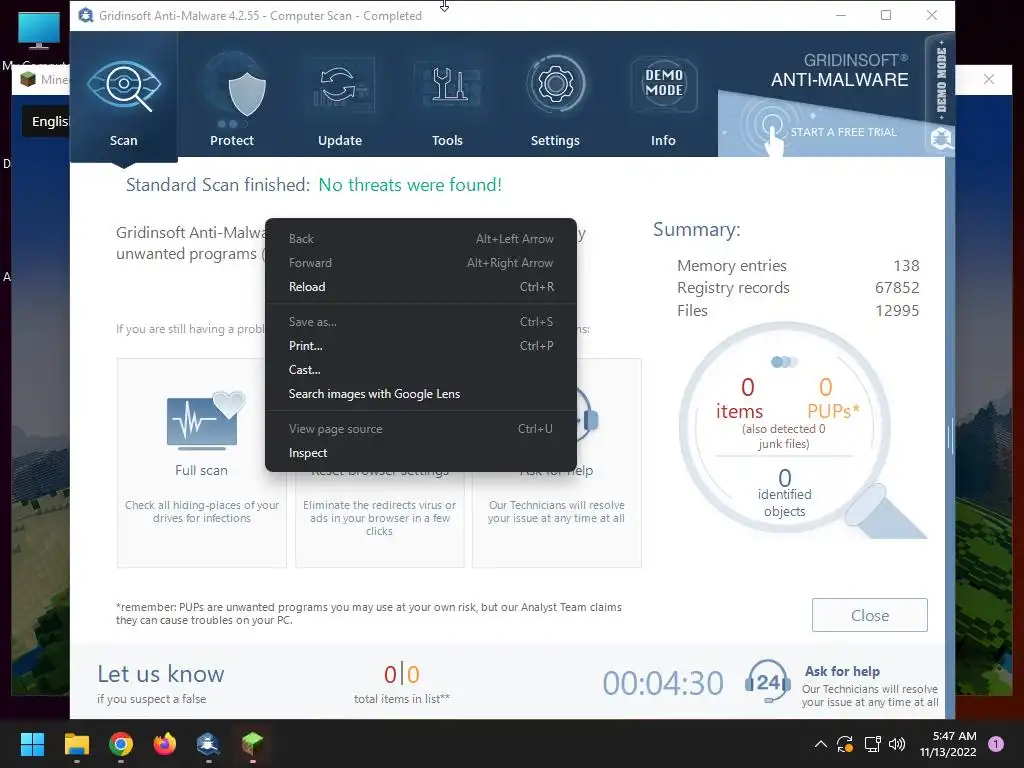Click the desktop computer icon top left
Screen dimensions: 1024x768
point(39,31)
